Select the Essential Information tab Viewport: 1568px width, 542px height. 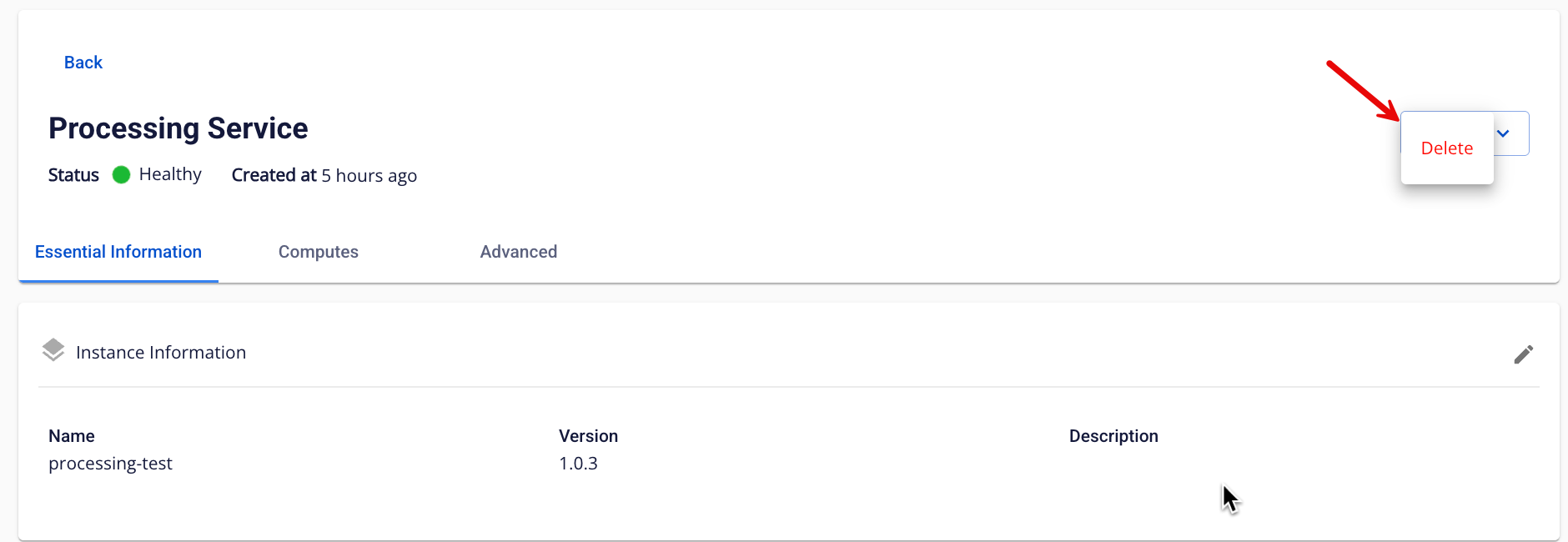coord(118,252)
